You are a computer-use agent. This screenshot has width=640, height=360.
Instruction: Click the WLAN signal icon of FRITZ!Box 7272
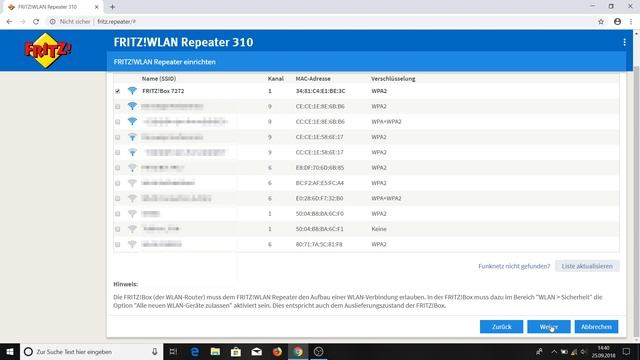[132, 91]
